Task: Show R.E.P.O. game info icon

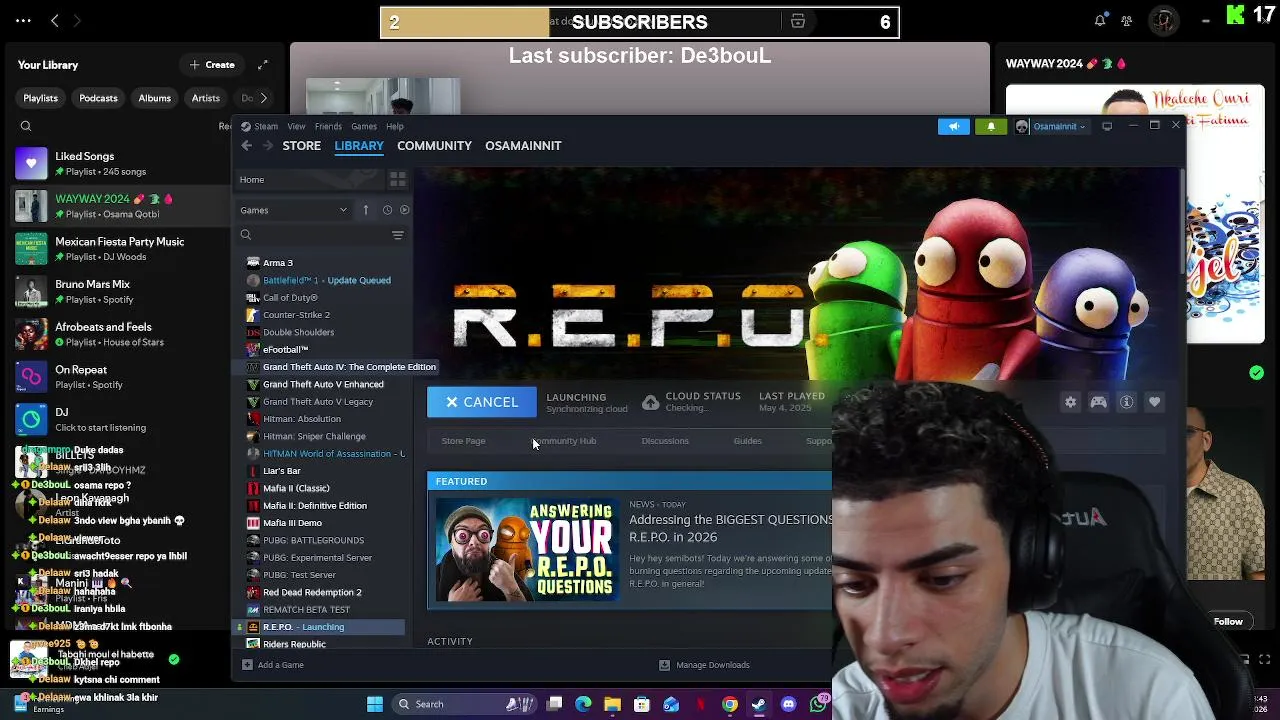Action: (x=1127, y=402)
